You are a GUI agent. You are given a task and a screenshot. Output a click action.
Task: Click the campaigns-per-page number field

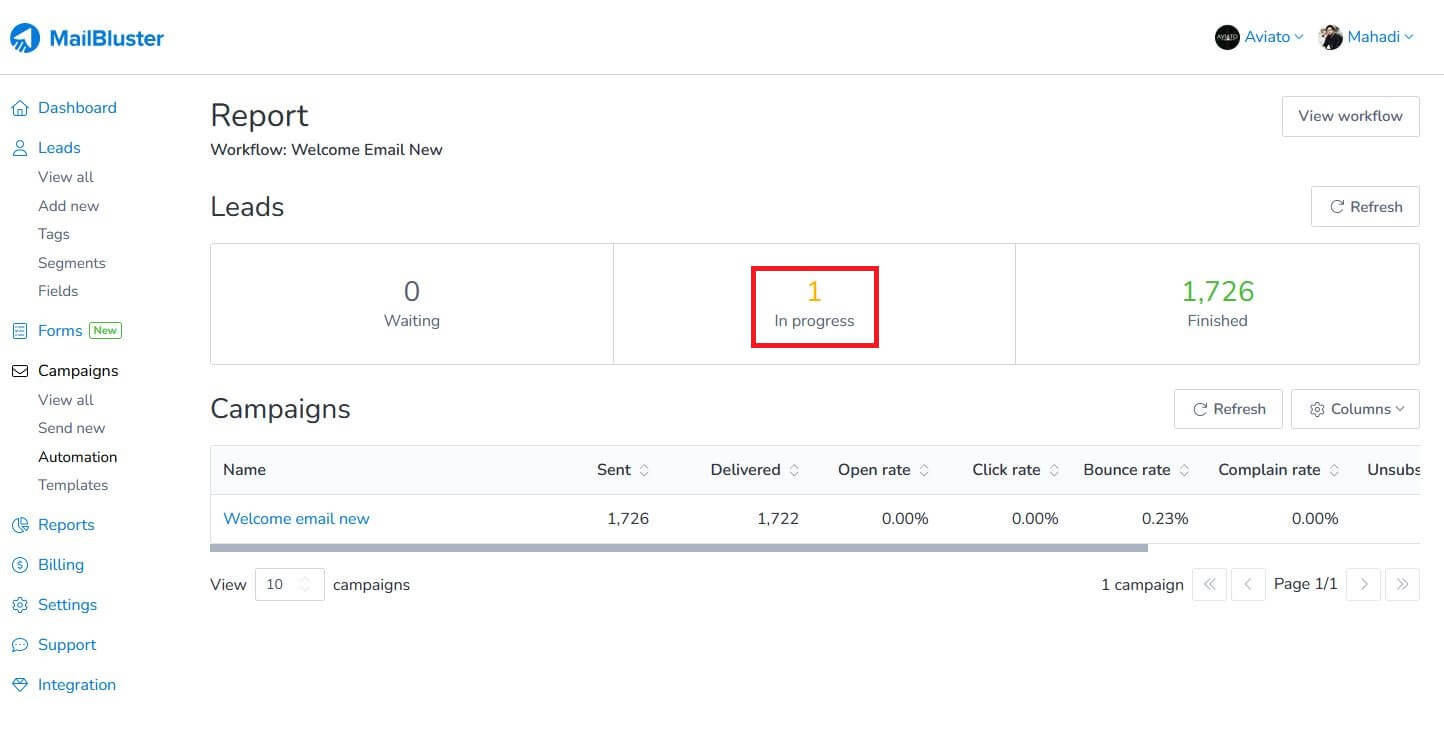(283, 584)
